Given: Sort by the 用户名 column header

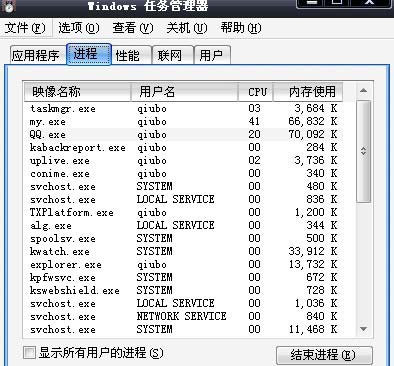Looking at the screenshot, I should pyautogui.click(x=184, y=91).
